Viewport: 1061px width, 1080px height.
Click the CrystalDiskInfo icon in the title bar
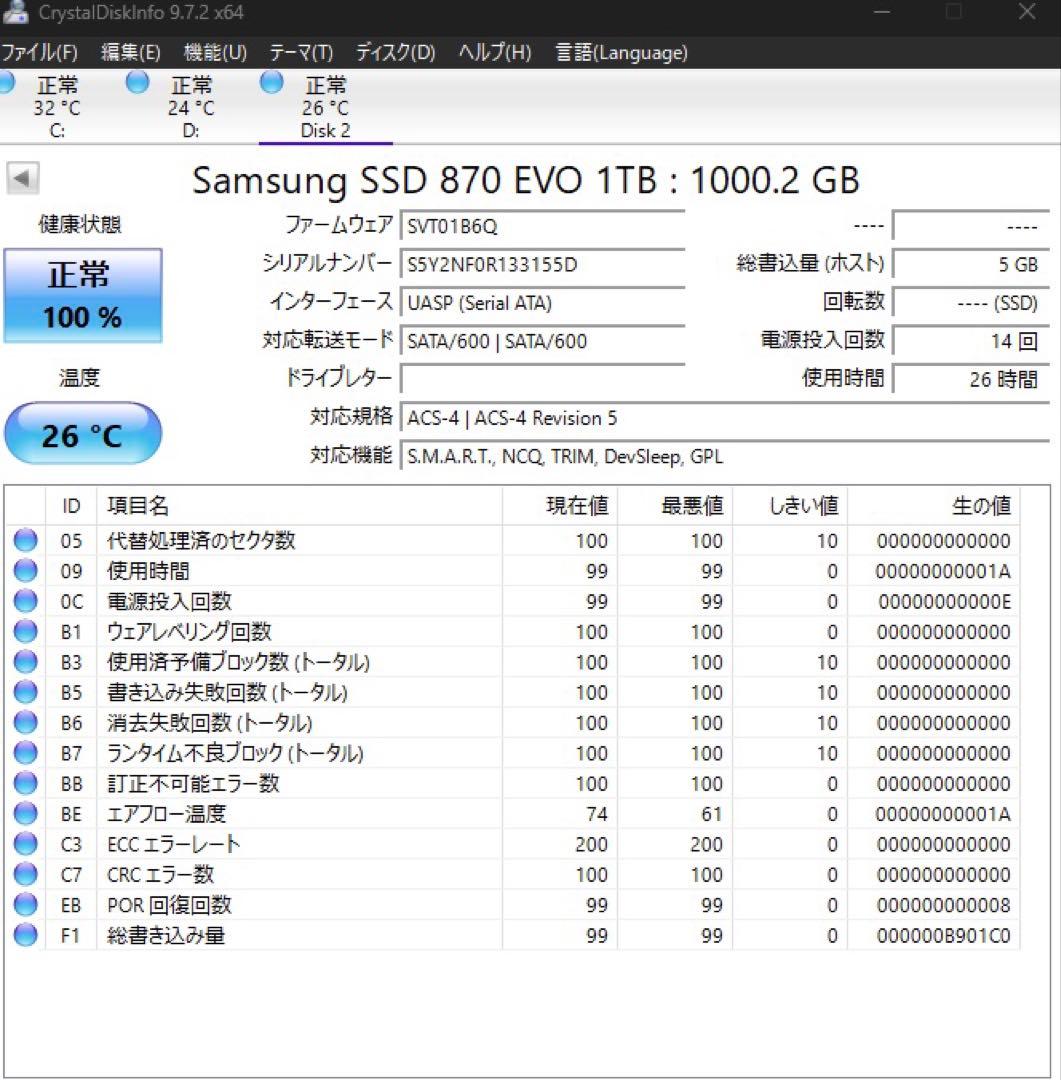click(x=18, y=14)
